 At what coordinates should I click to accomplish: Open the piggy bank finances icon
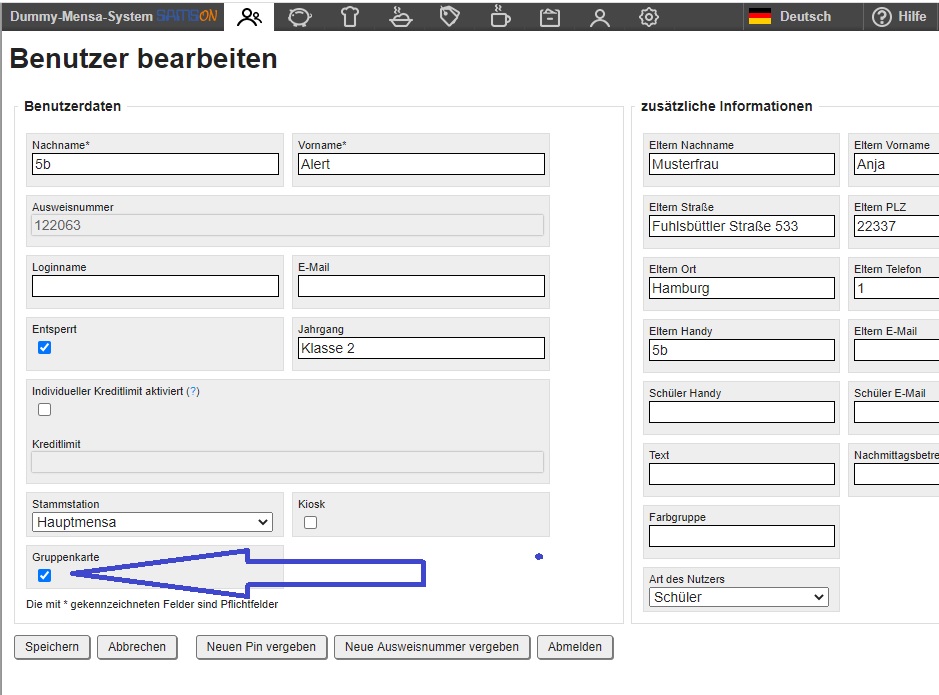tap(299, 17)
